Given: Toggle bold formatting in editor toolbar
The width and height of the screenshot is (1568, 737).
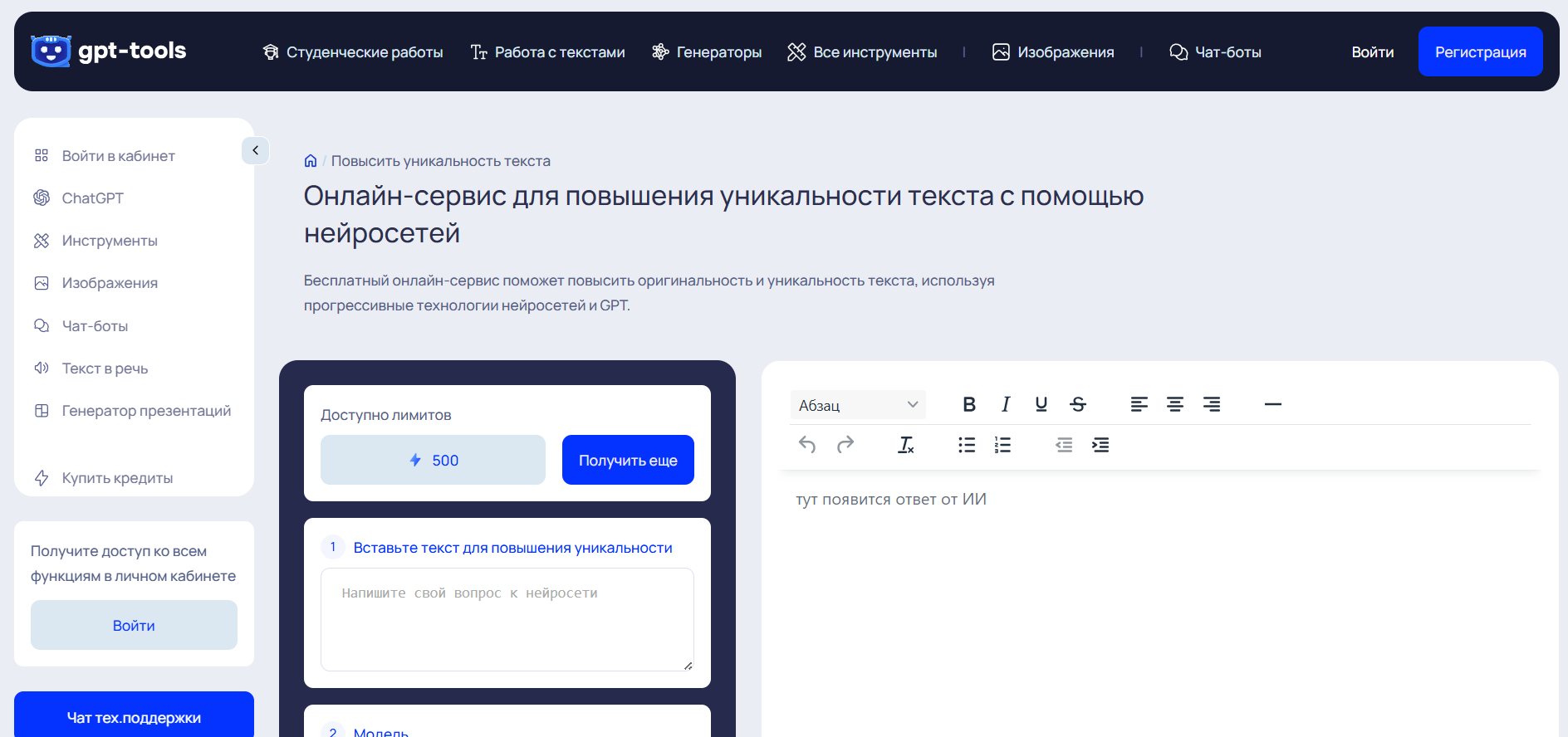Looking at the screenshot, I should click(x=968, y=404).
